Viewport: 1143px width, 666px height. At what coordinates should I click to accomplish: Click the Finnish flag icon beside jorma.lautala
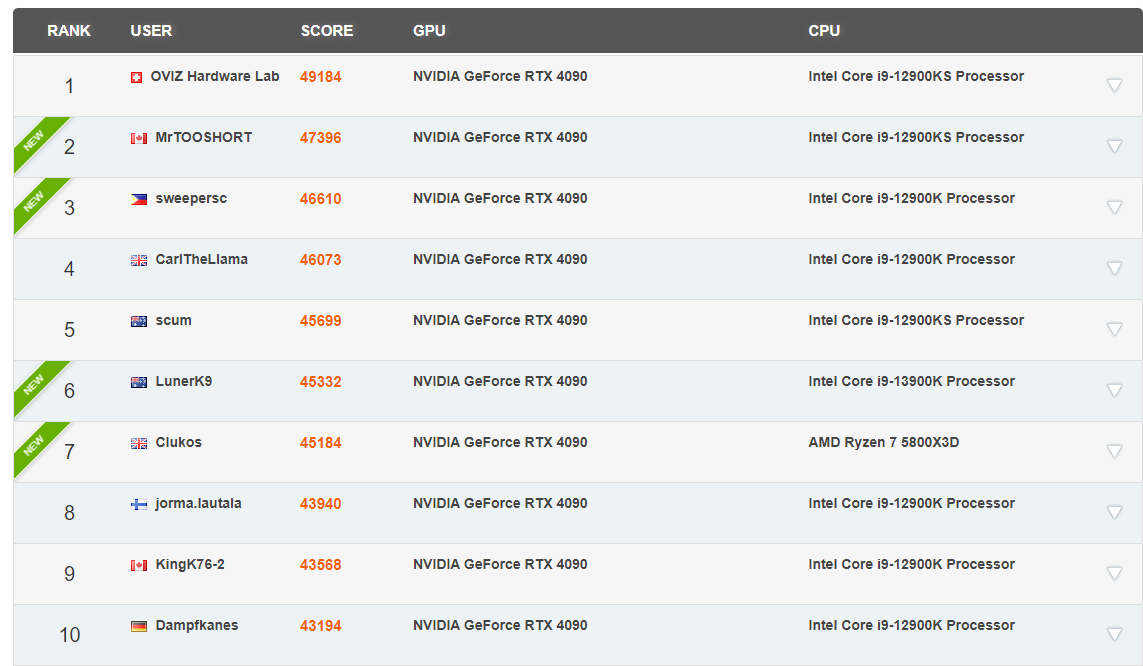click(x=139, y=504)
